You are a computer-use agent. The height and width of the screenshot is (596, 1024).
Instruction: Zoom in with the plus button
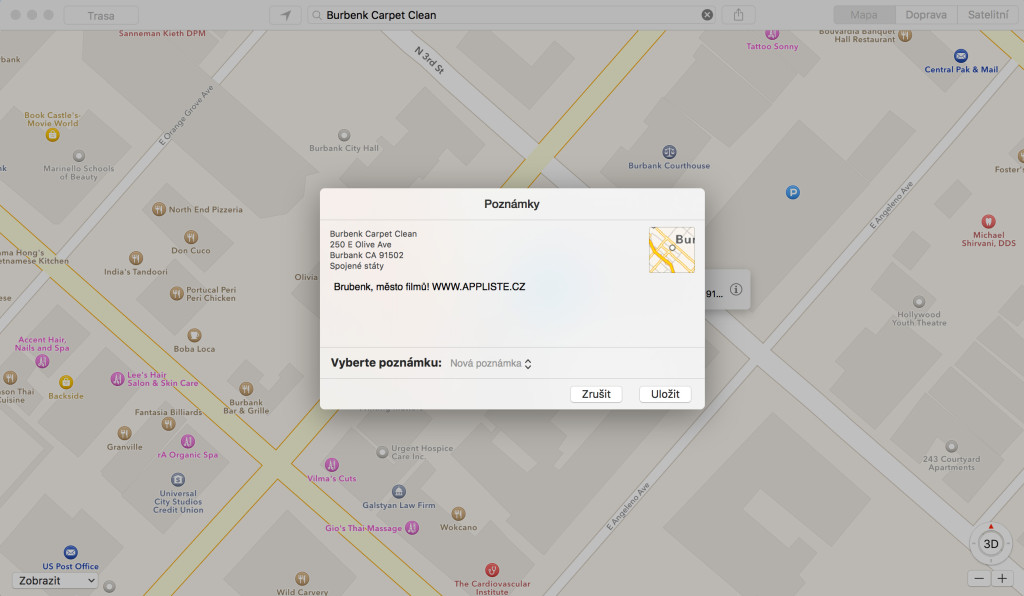(1002, 578)
